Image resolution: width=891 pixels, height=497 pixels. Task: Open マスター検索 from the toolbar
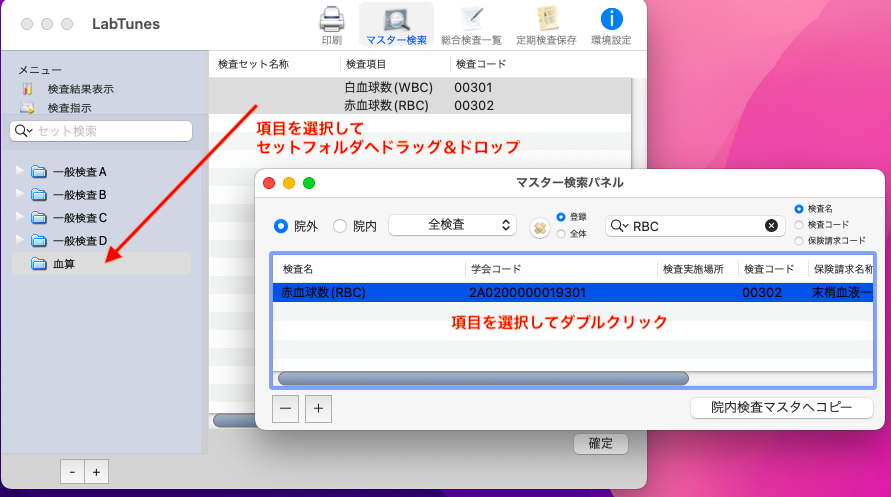point(396,19)
